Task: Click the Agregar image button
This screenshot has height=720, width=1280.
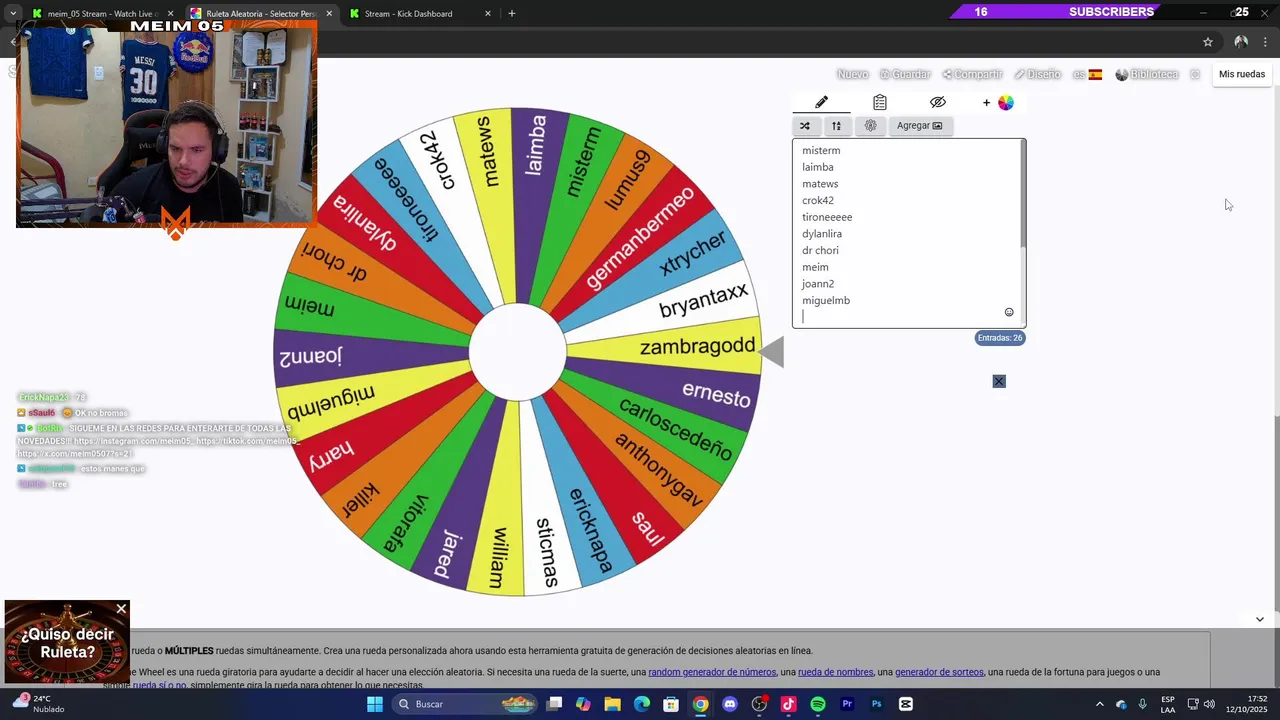Action: [x=919, y=126]
